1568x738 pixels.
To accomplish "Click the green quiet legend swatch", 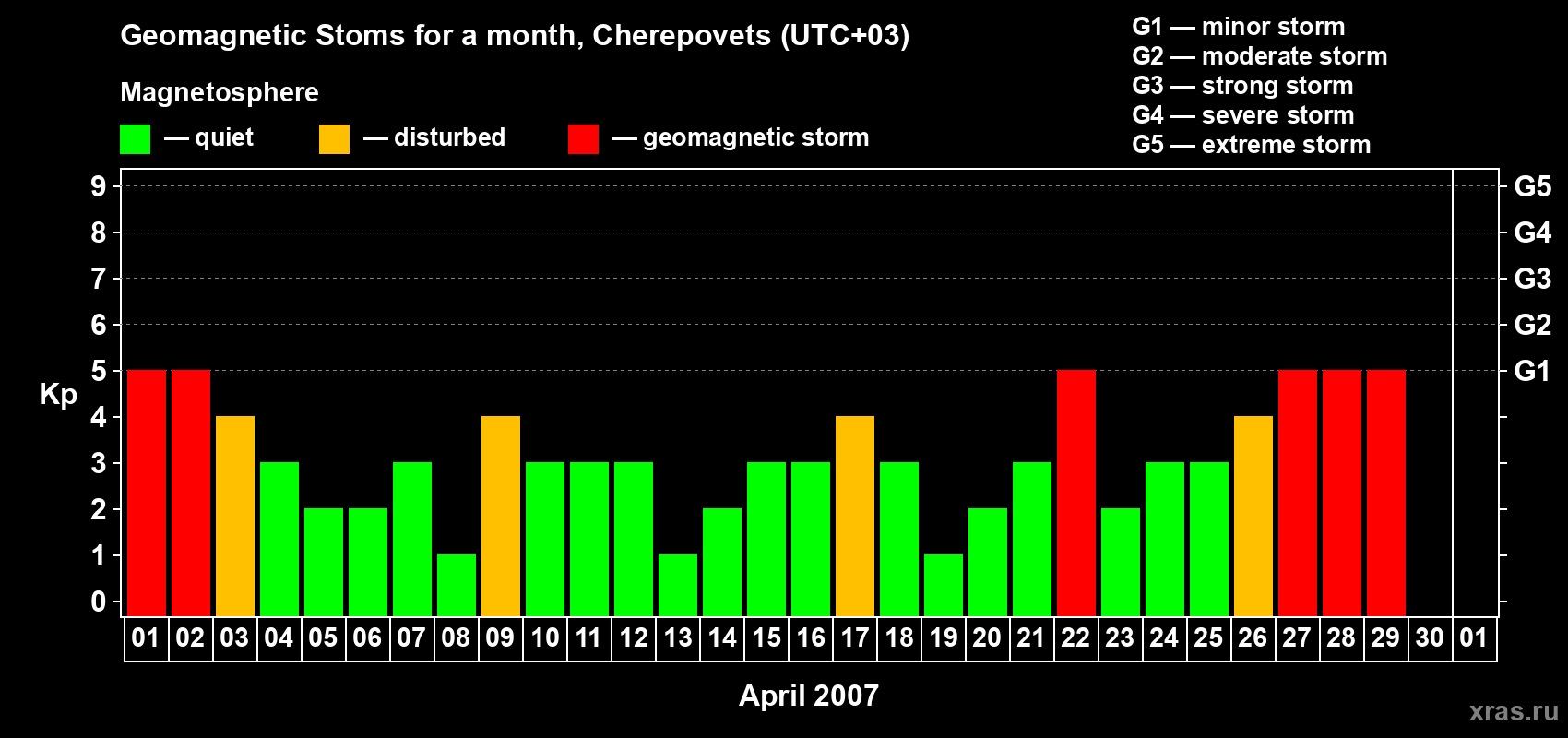I will click(x=135, y=139).
